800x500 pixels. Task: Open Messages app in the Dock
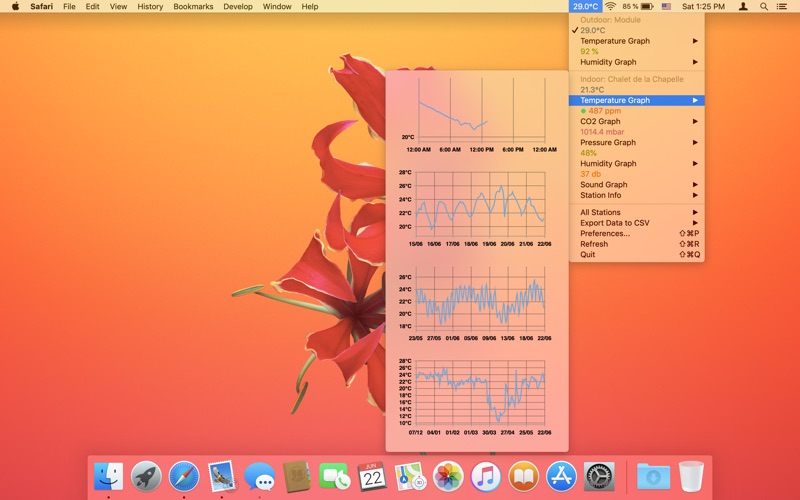259,476
